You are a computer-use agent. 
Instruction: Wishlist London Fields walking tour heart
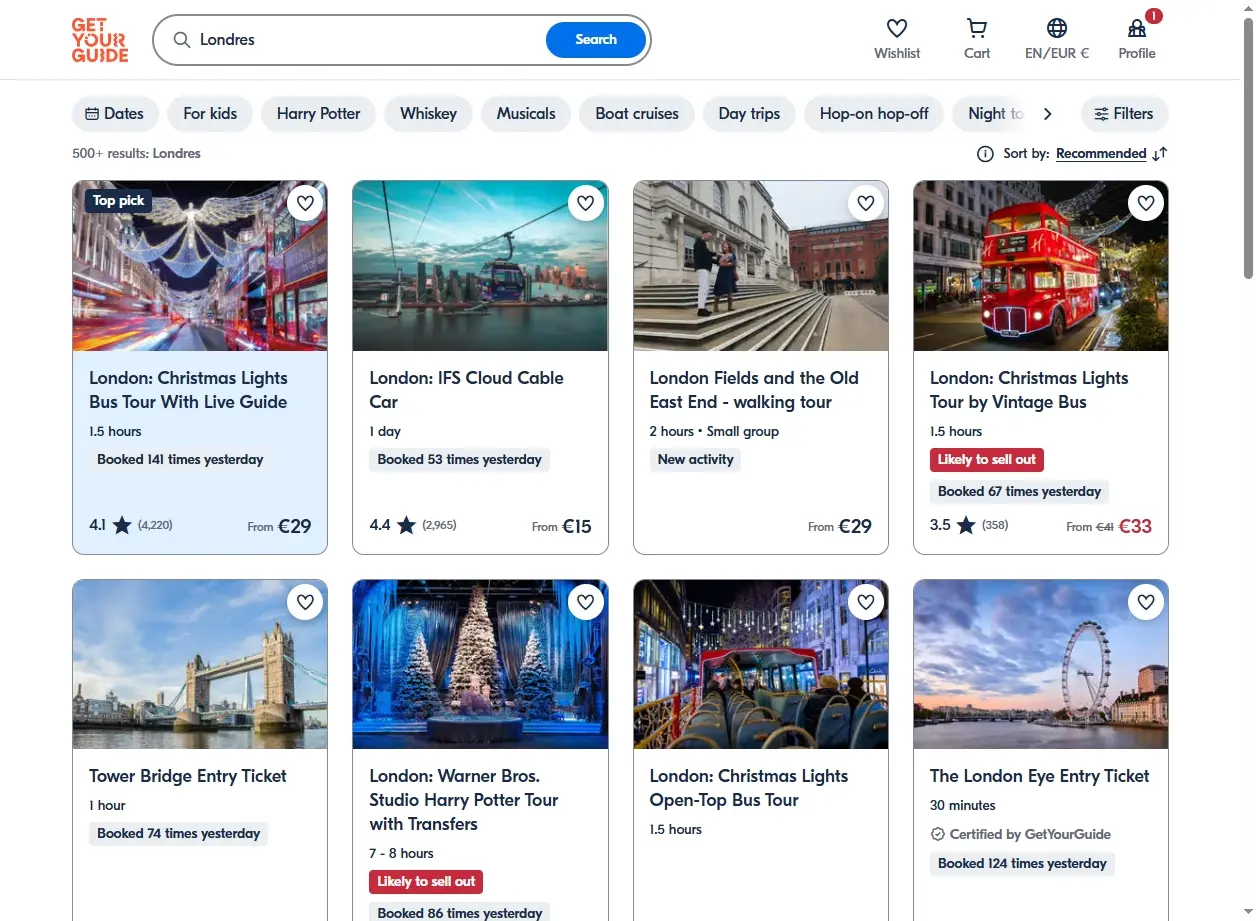point(866,203)
